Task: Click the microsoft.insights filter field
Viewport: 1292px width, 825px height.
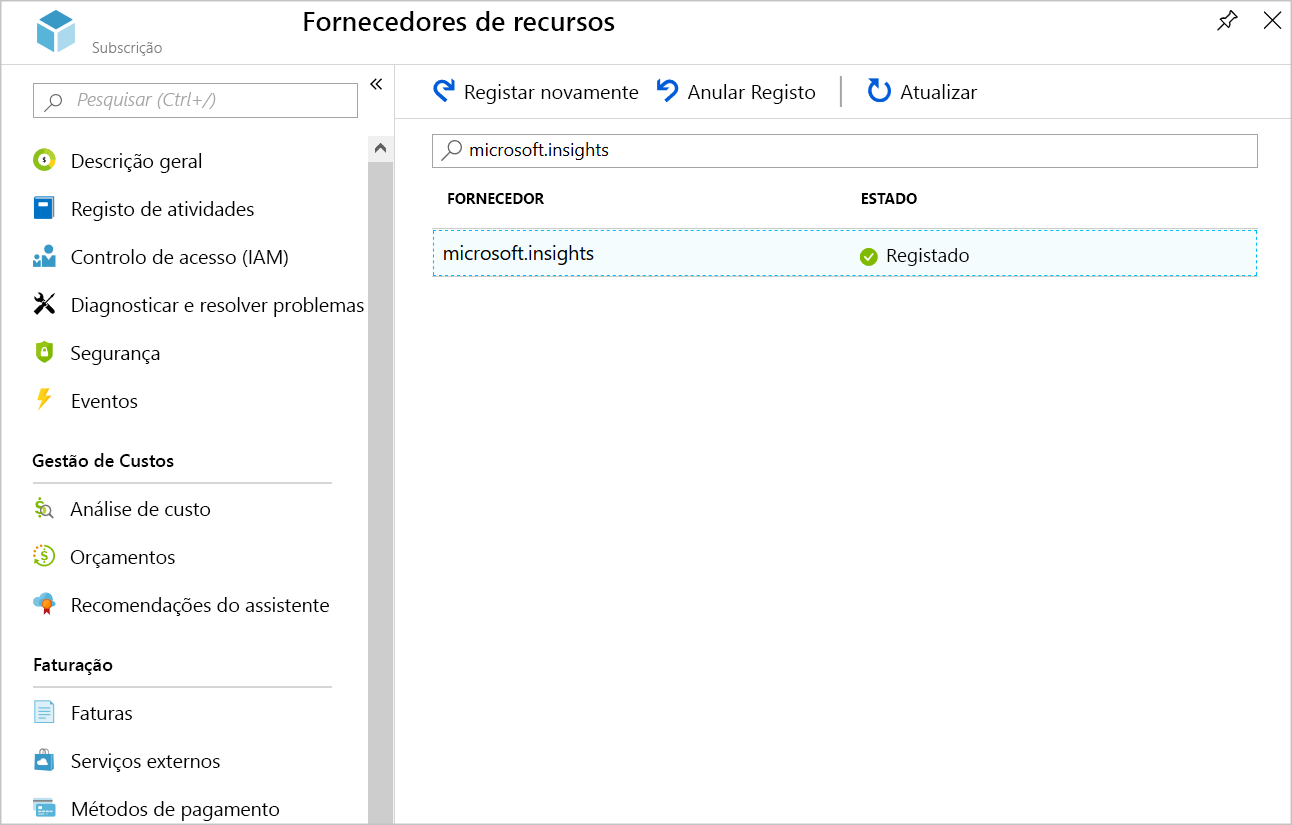Action: coord(845,151)
